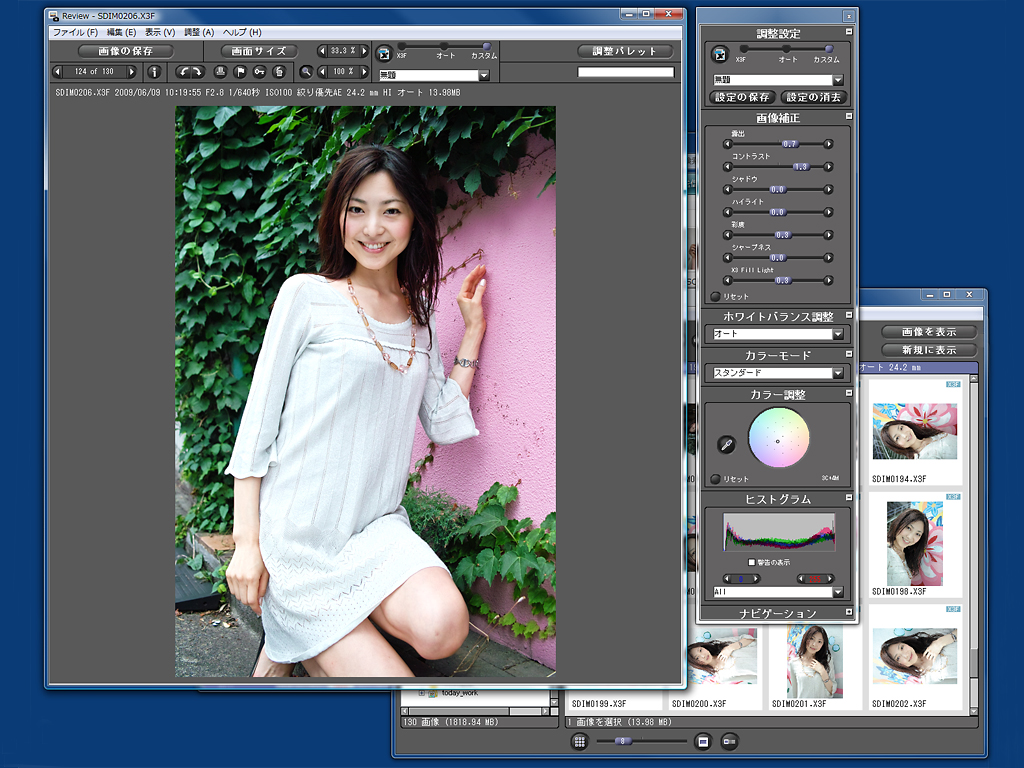Click the コントラスト slider handle
Image resolution: width=1024 pixels, height=768 pixels.
coord(800,166)
